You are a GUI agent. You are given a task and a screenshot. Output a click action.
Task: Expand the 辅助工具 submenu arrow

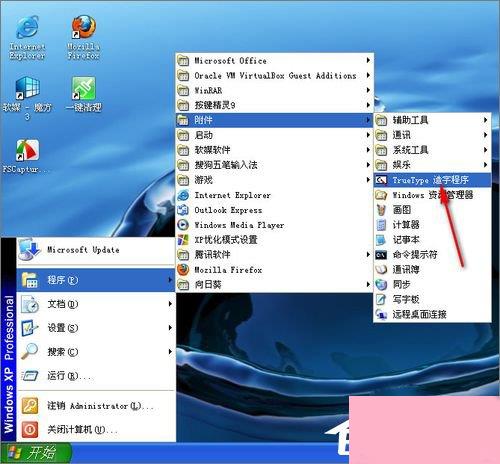click(x=486, y=120)
